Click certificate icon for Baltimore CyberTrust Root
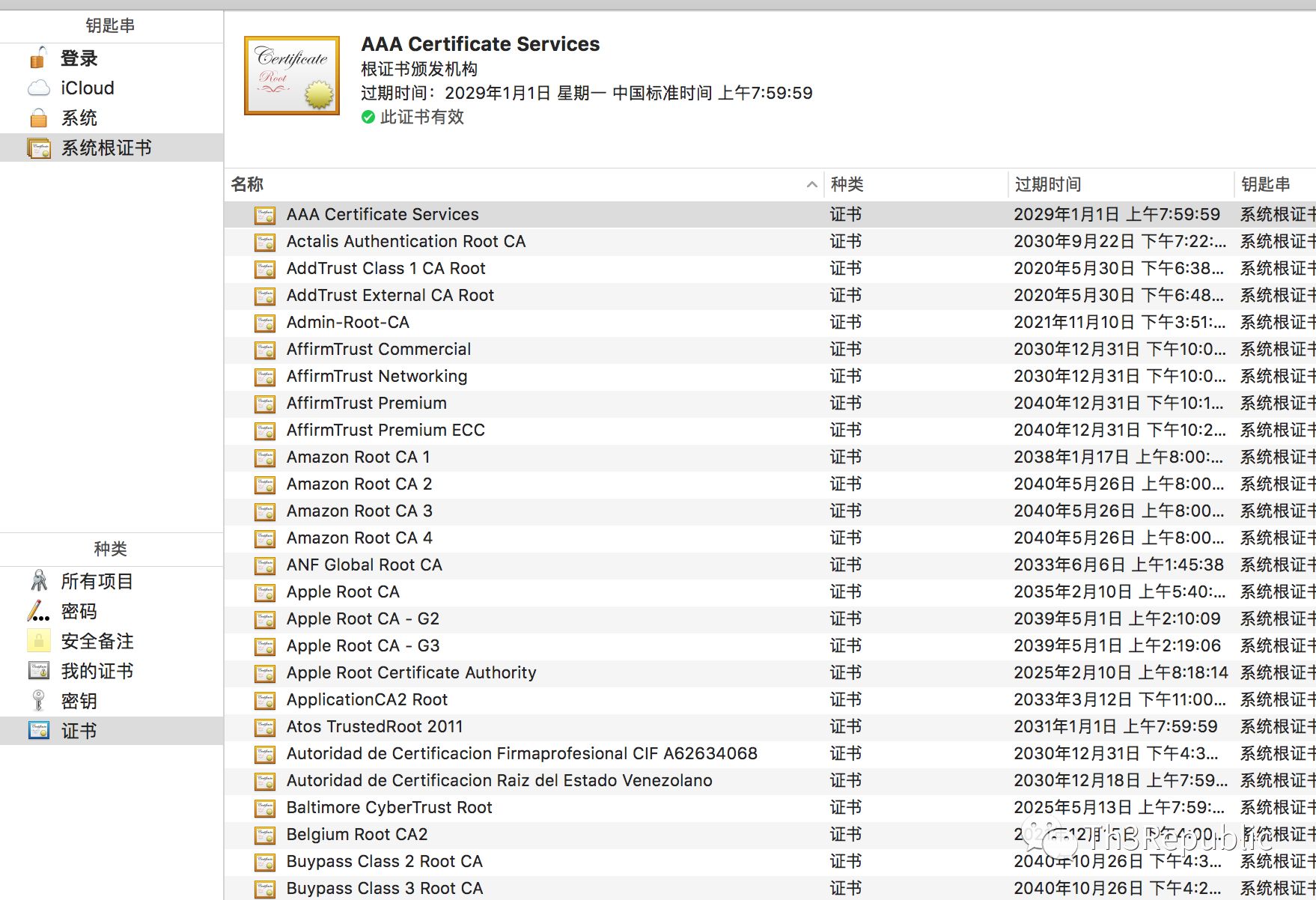 [265, 808]
